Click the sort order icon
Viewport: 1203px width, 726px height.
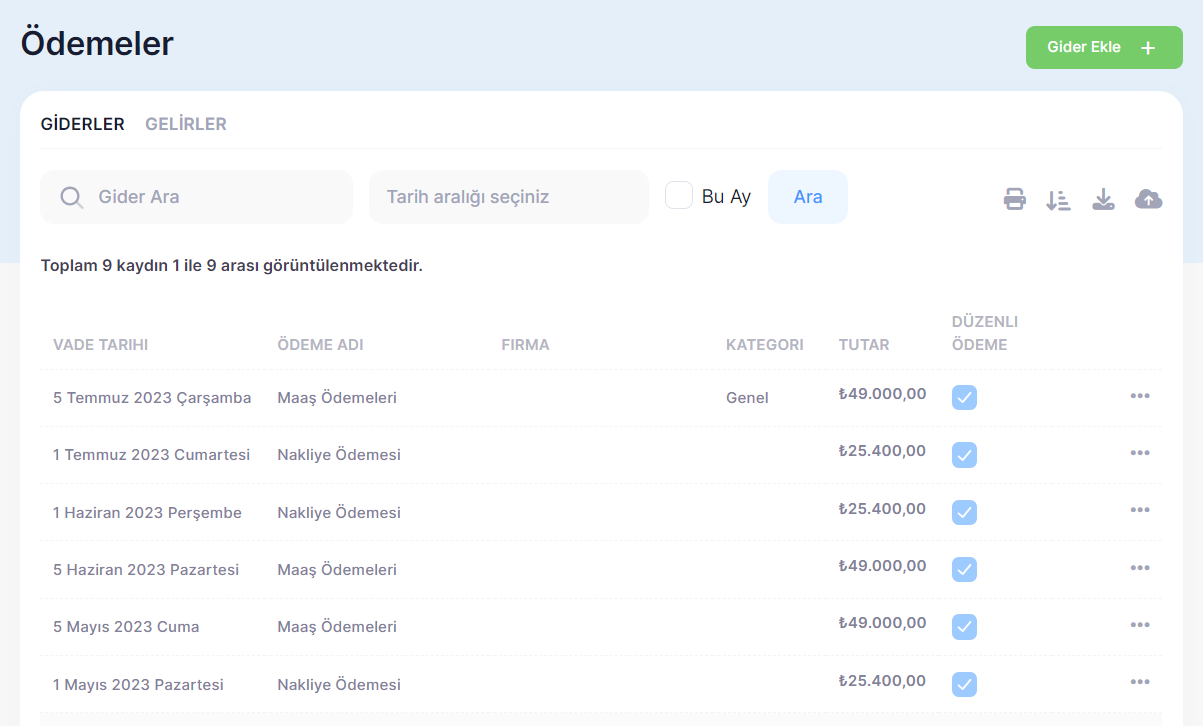point(1058,200)
